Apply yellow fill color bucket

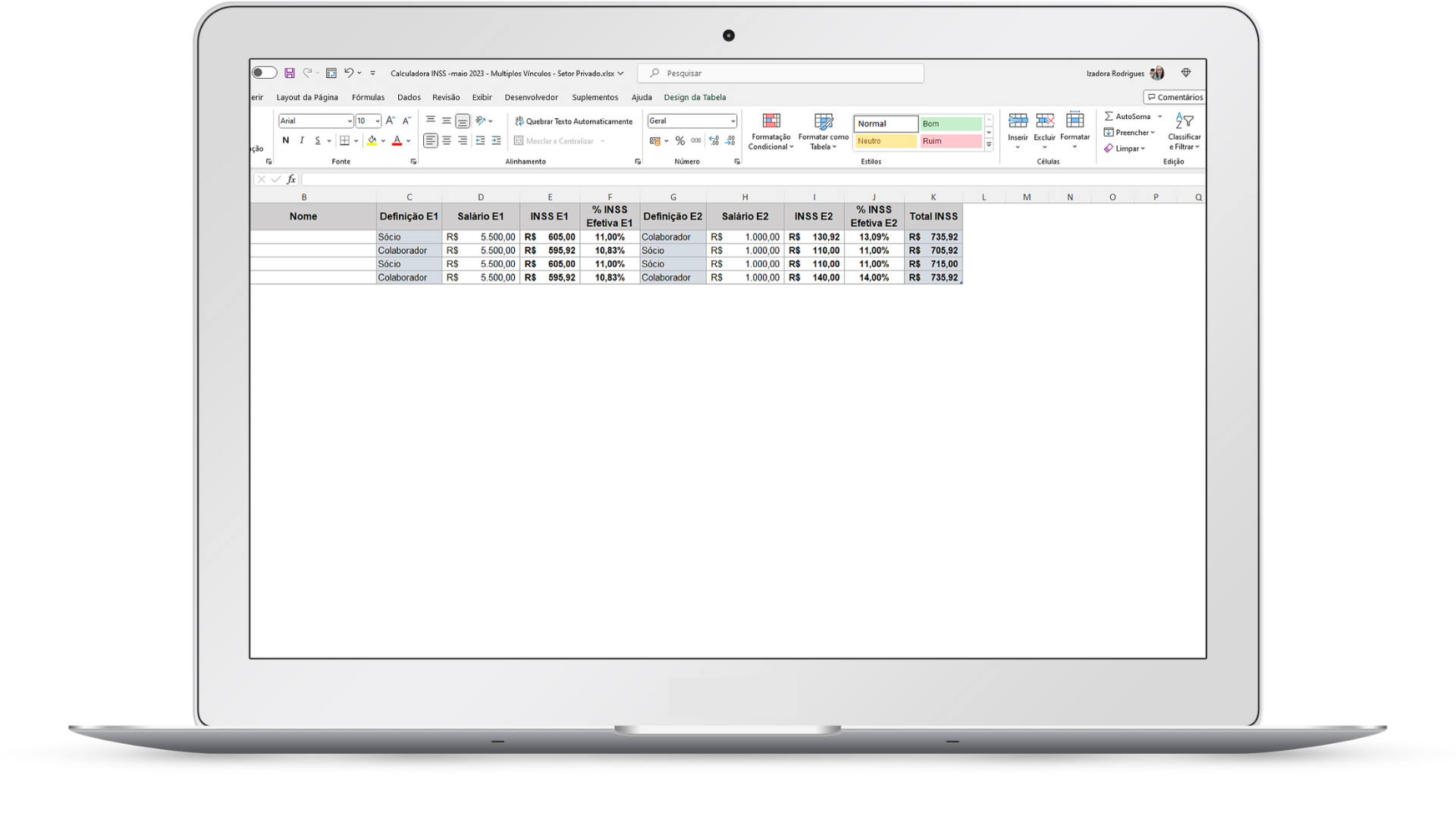tap(372, 140)
